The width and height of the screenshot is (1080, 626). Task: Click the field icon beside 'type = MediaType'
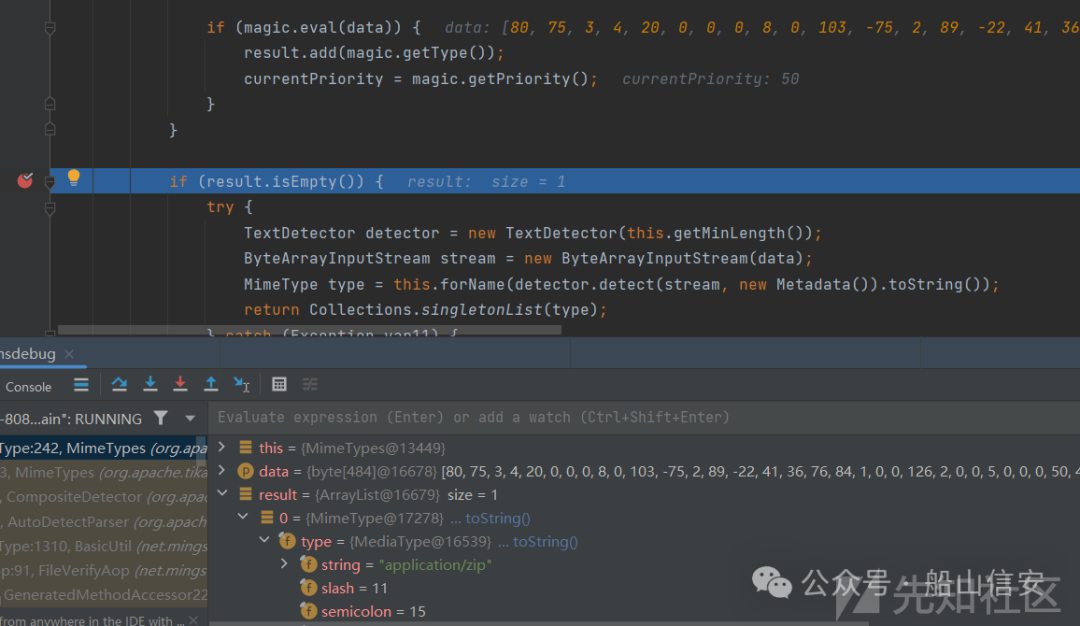287,541
